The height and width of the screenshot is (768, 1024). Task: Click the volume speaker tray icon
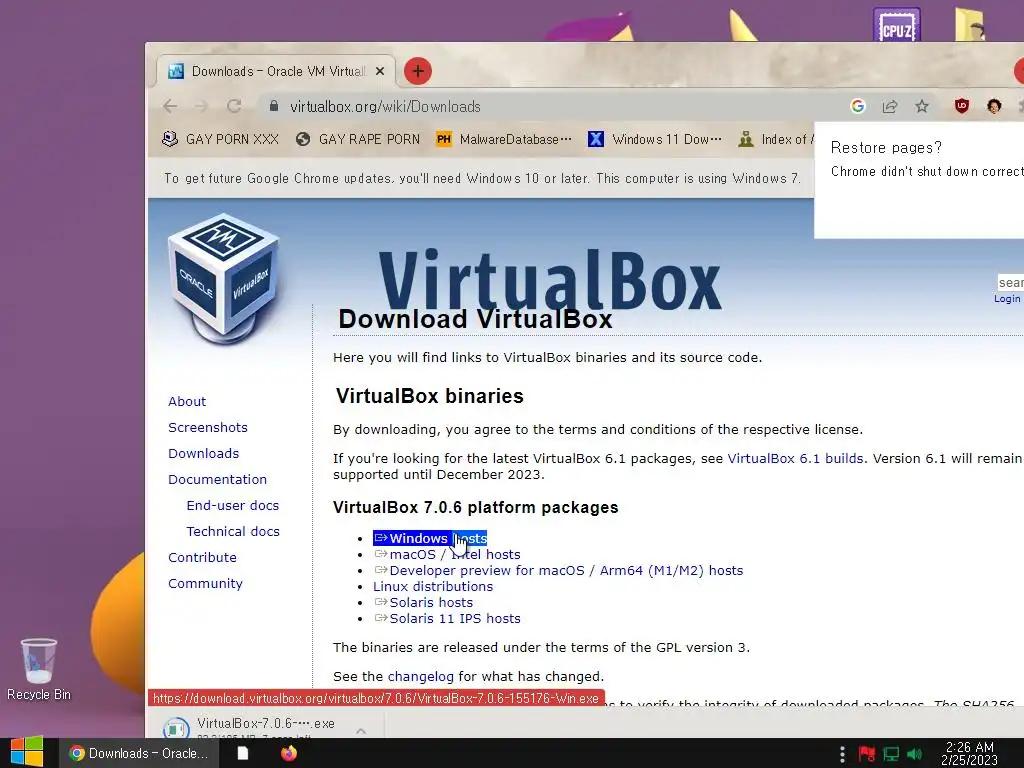[915, 754]
